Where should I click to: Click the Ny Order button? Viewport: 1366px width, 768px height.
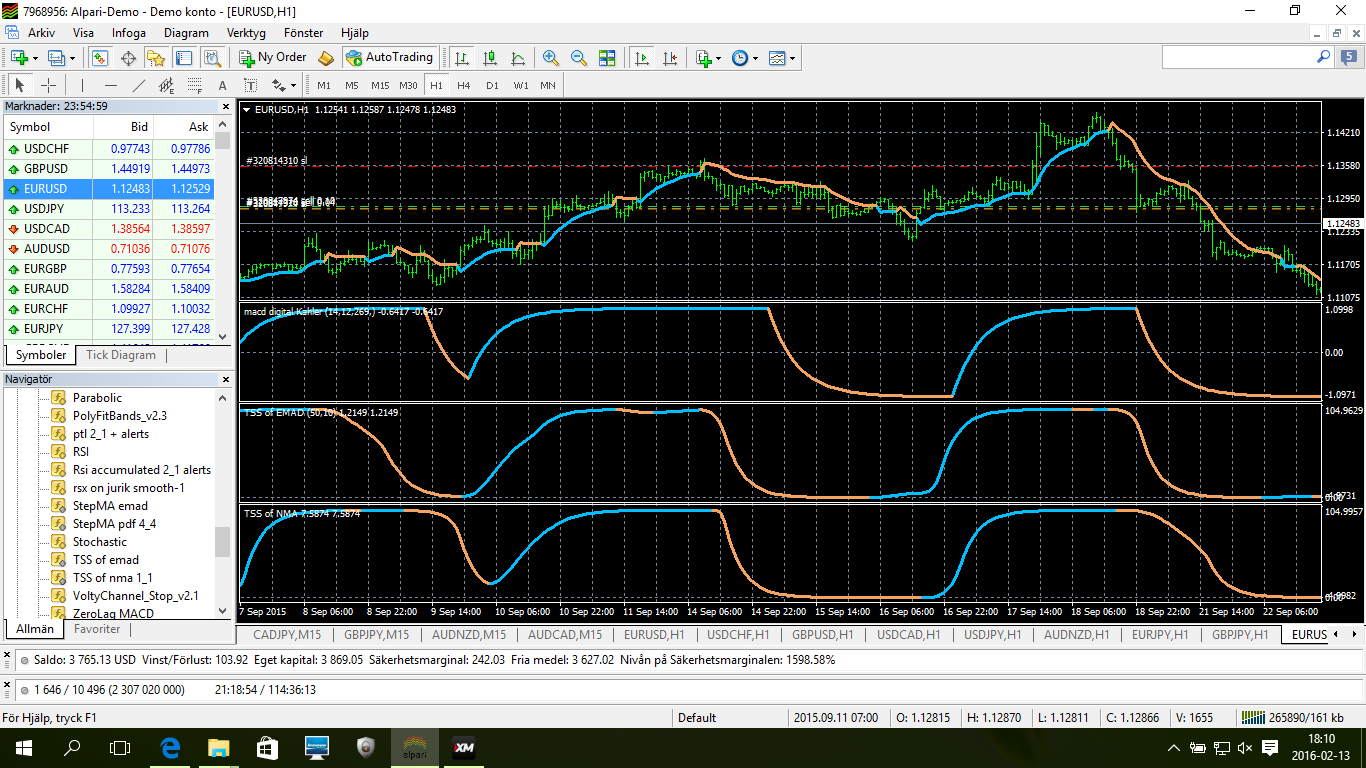click(273, 58)
